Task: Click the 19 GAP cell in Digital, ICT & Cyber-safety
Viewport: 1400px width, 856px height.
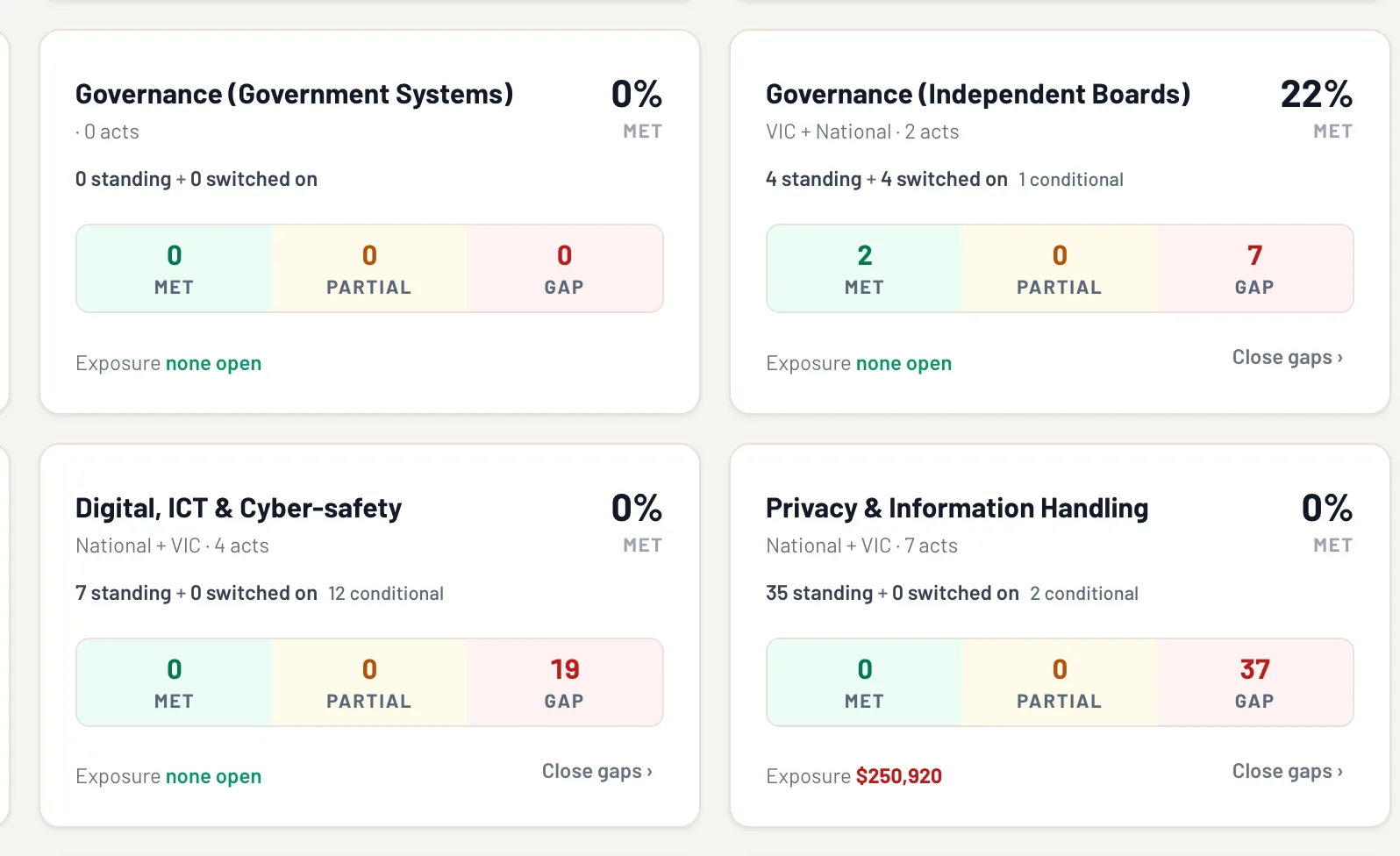Action: pyautogui.click(x=565, y=682)
